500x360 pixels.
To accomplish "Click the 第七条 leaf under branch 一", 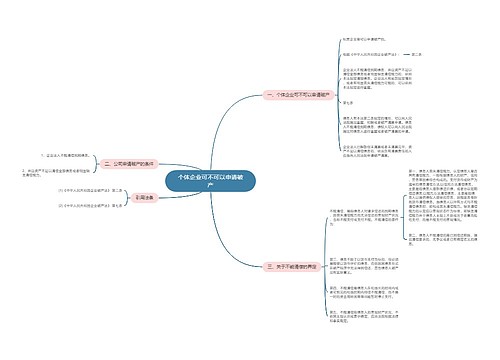I will 348,103.
